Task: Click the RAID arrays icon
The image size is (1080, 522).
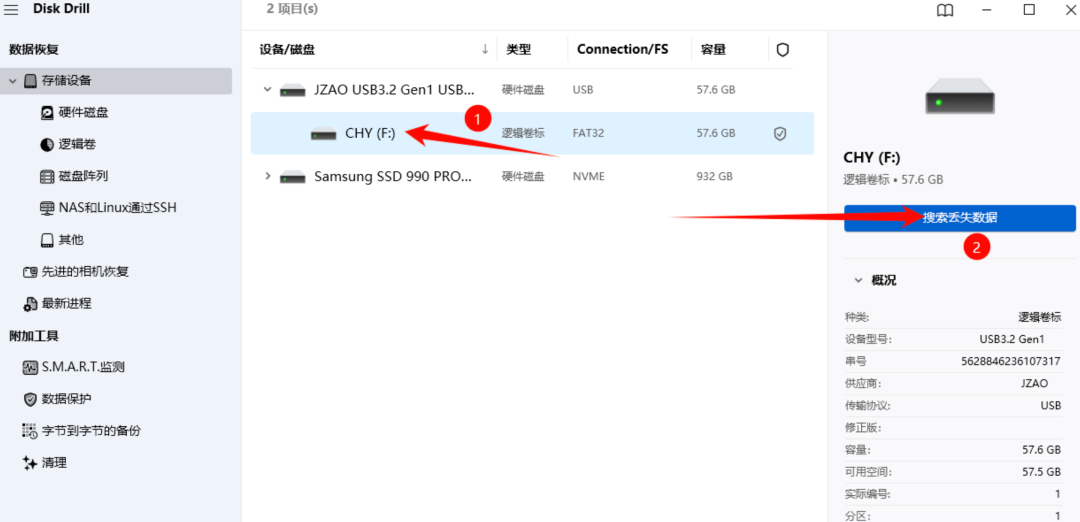Action: pos(47,176)
